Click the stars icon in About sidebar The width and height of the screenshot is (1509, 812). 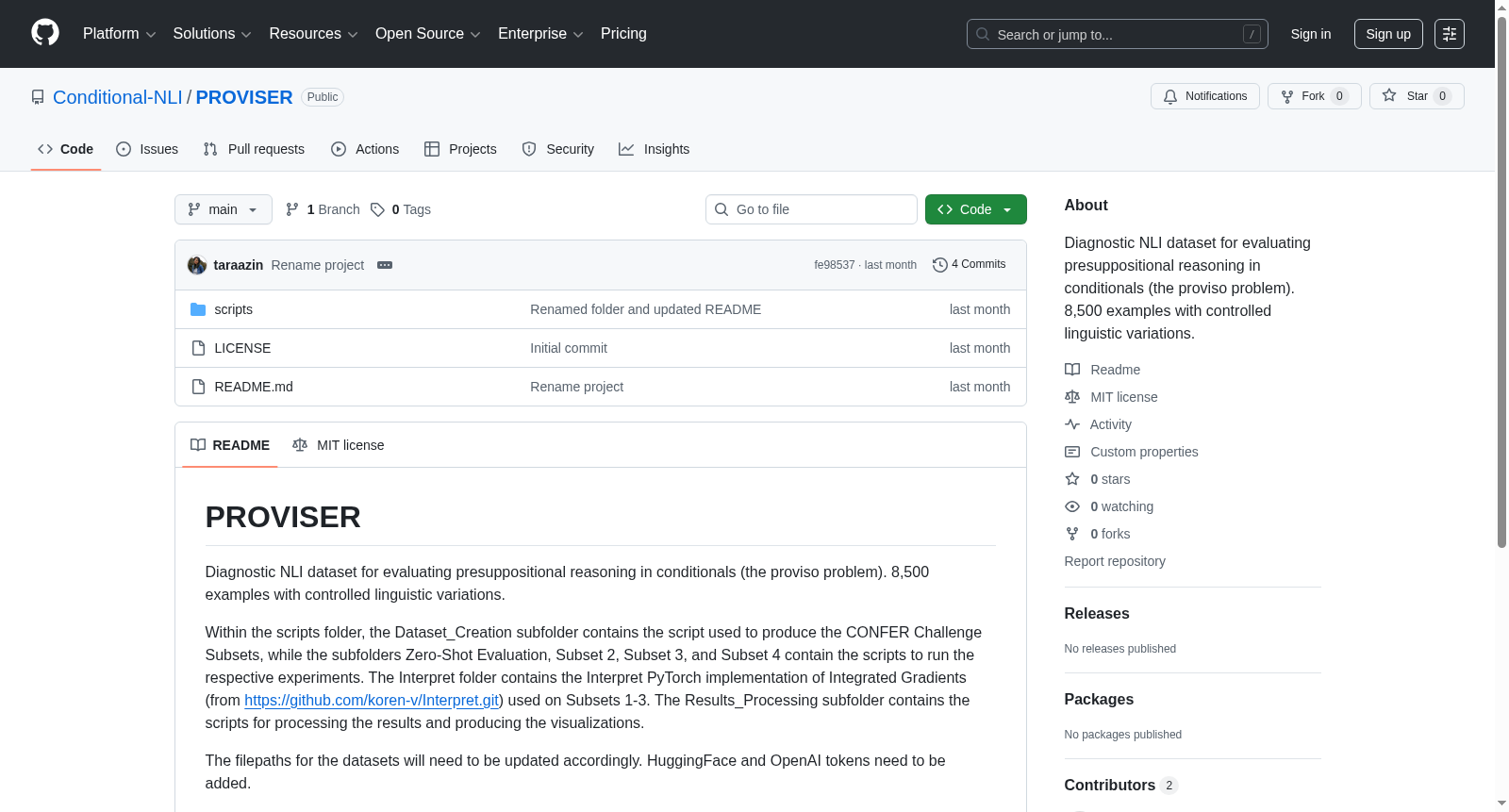(1072, 479)
